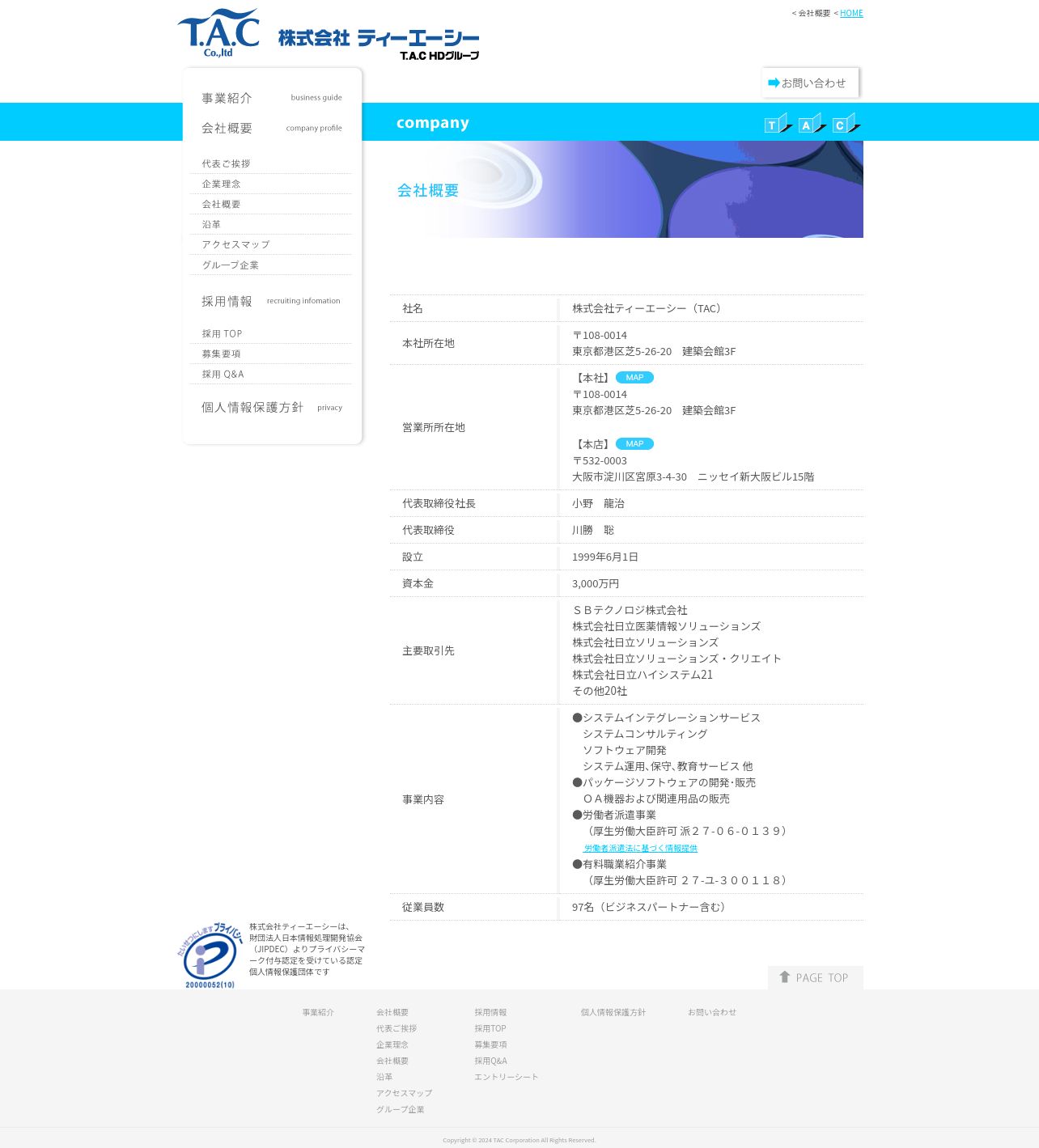Click the C letter icon in the blue banner
Image resolution: width=1039 pixels, height=1148 pixels.
[x=846, y=123]
